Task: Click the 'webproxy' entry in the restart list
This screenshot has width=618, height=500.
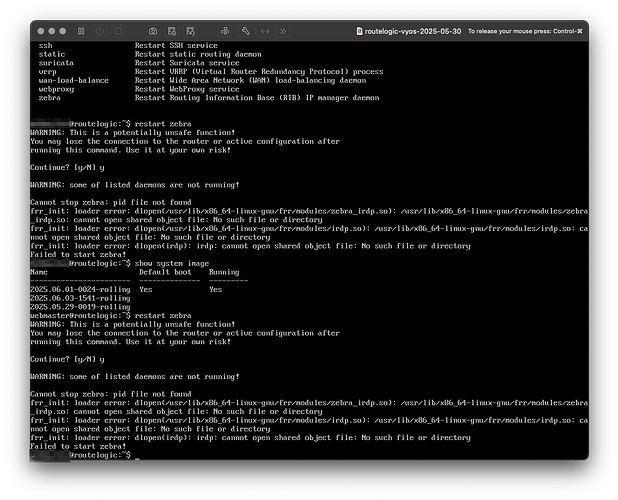Action: [x=56, y=89]
